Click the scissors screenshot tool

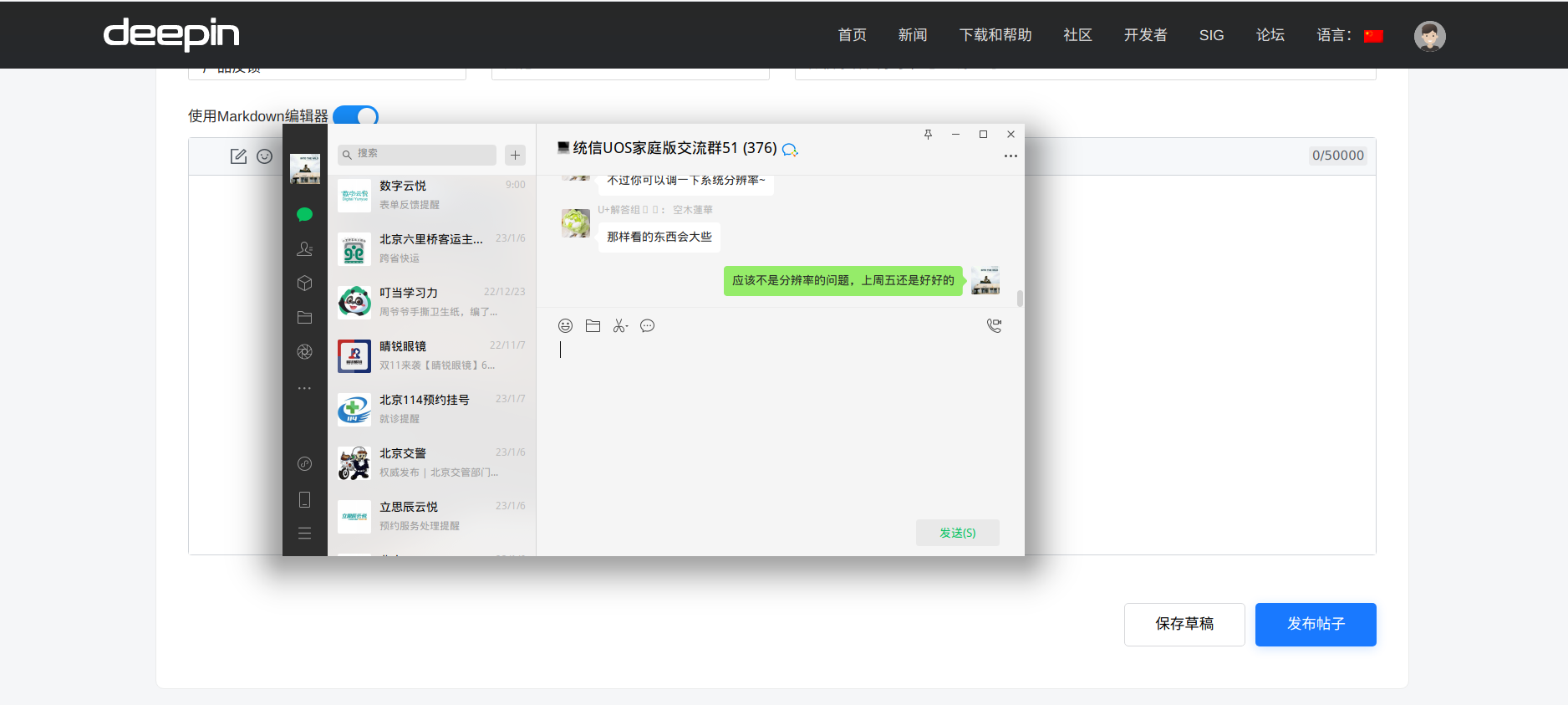pos(619,326)
